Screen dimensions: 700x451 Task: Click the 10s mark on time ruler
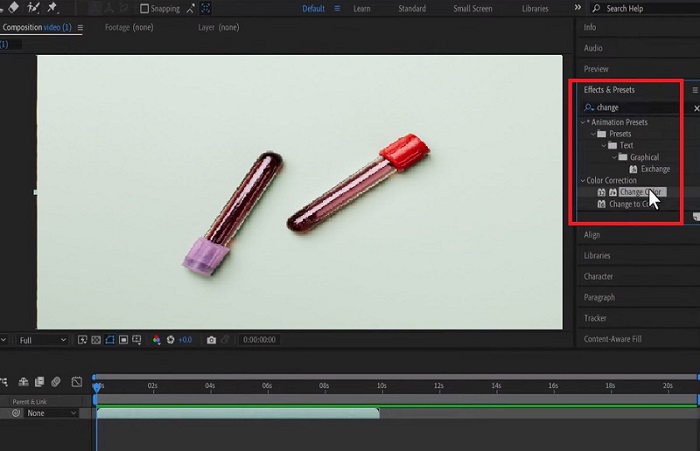(381, 386)
